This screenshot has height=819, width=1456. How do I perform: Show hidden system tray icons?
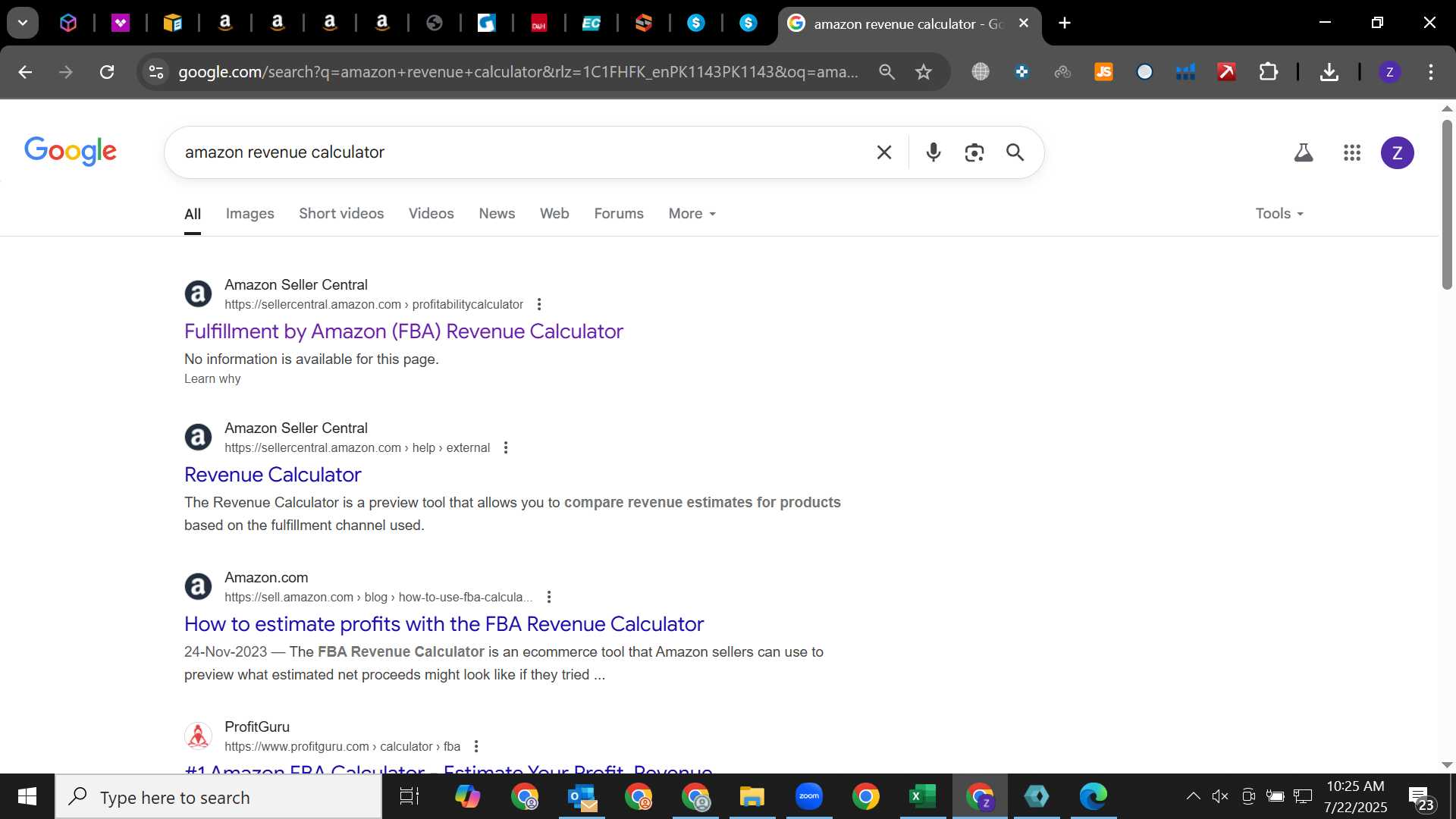click(1193, 796)
